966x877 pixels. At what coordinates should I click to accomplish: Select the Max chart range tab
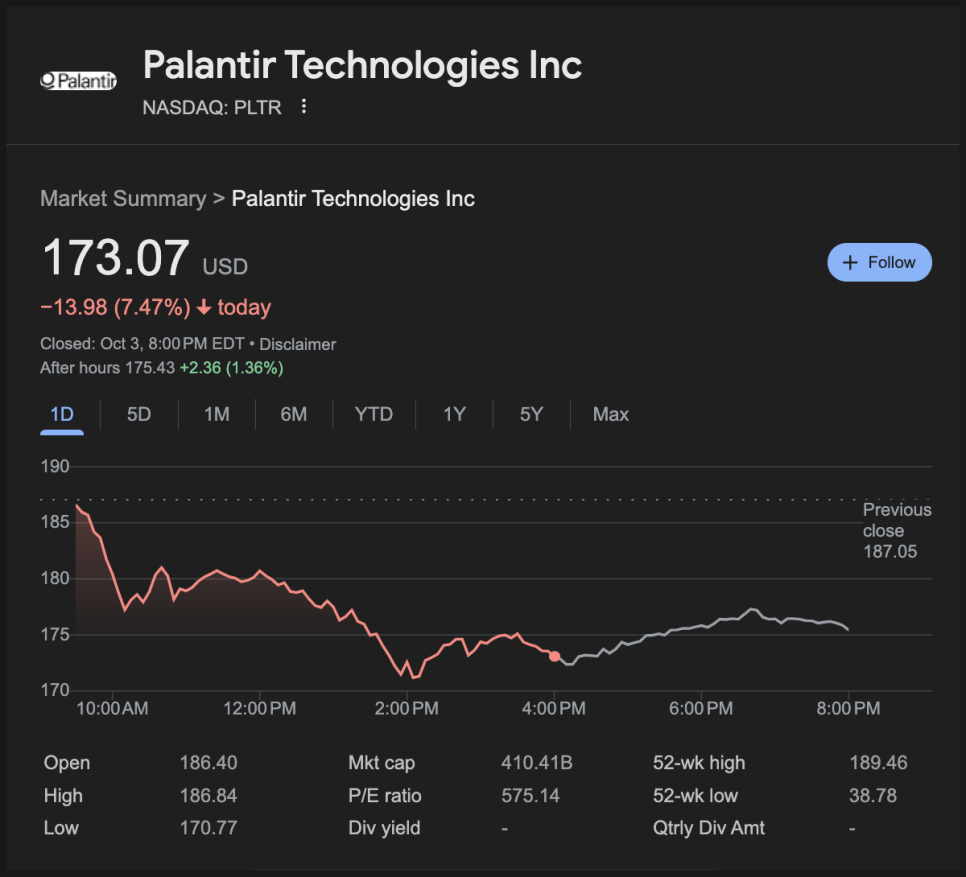point(611,414)
